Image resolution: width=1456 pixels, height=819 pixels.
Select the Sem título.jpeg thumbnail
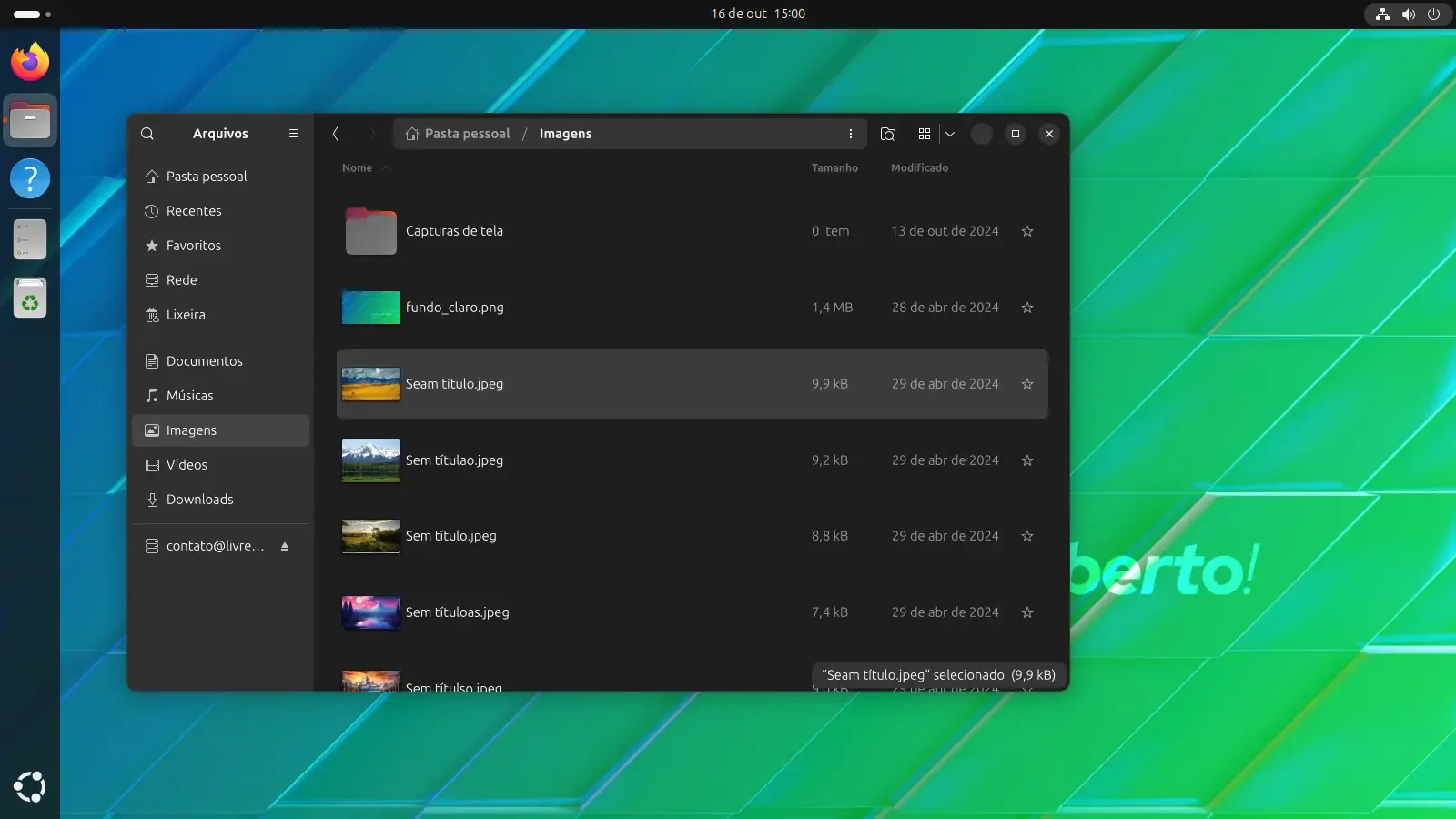tap(370, 536)
